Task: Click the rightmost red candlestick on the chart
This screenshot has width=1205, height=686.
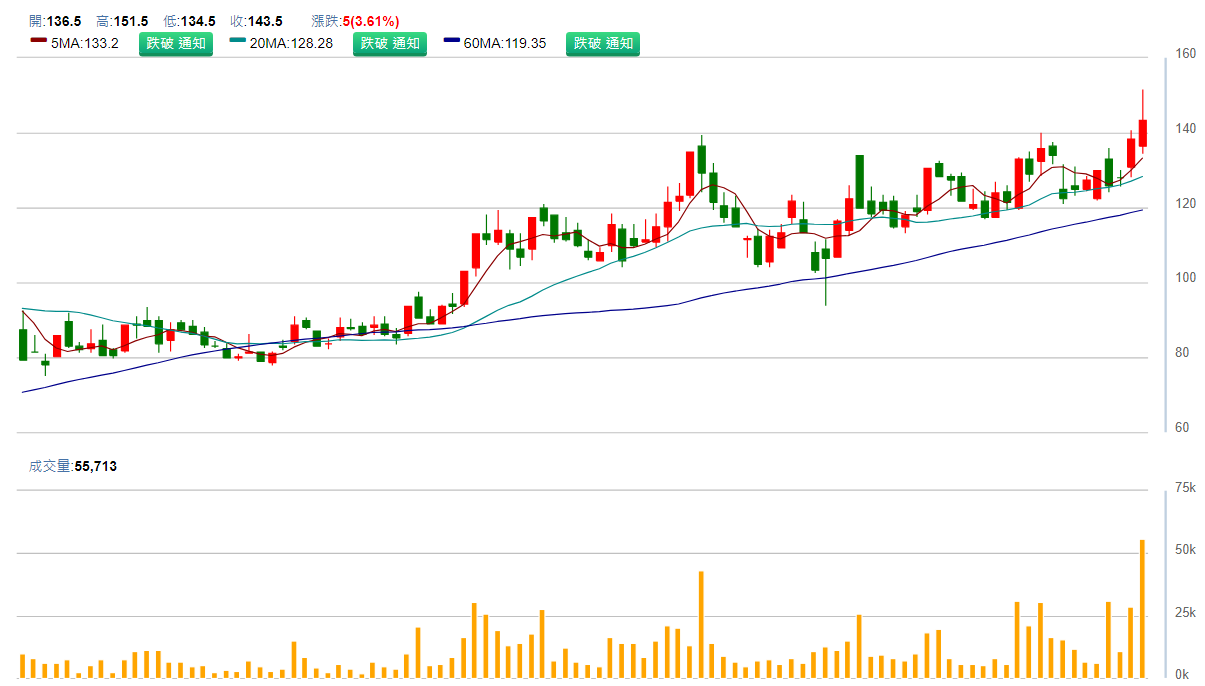Action: [1142, 134]
